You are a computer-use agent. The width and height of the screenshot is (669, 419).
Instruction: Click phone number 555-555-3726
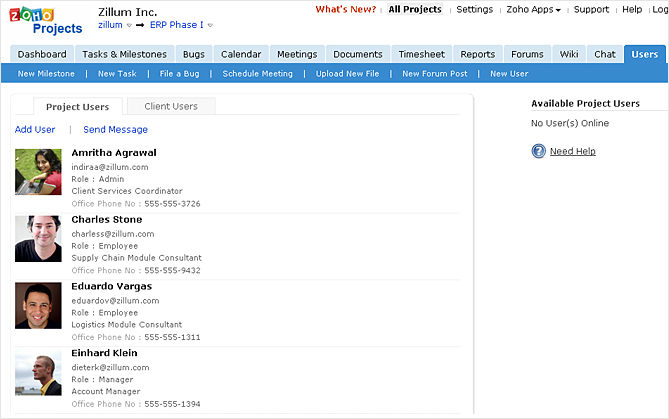pyautogui.click(x=172, y=204)
